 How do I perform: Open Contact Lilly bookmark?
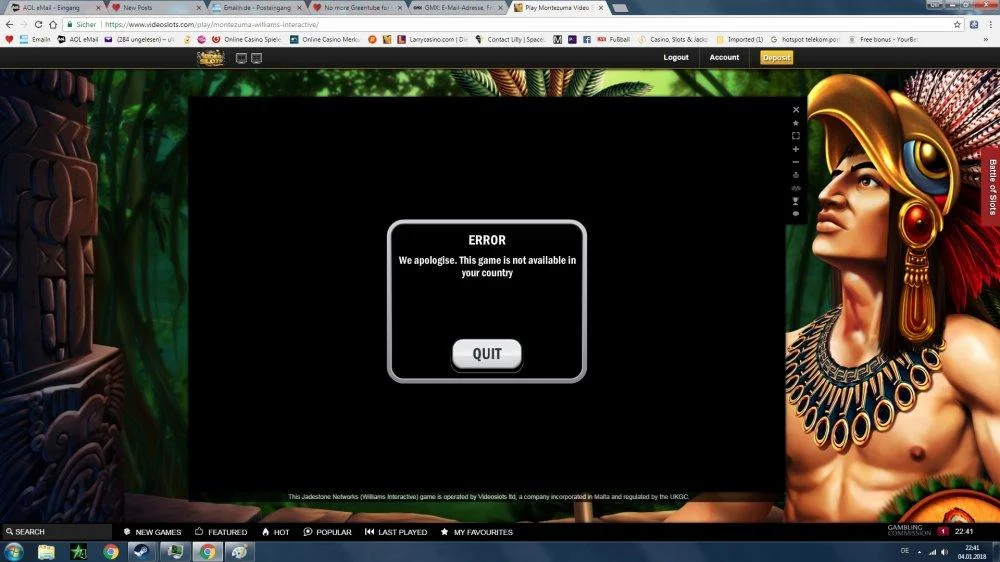(510, 40)
